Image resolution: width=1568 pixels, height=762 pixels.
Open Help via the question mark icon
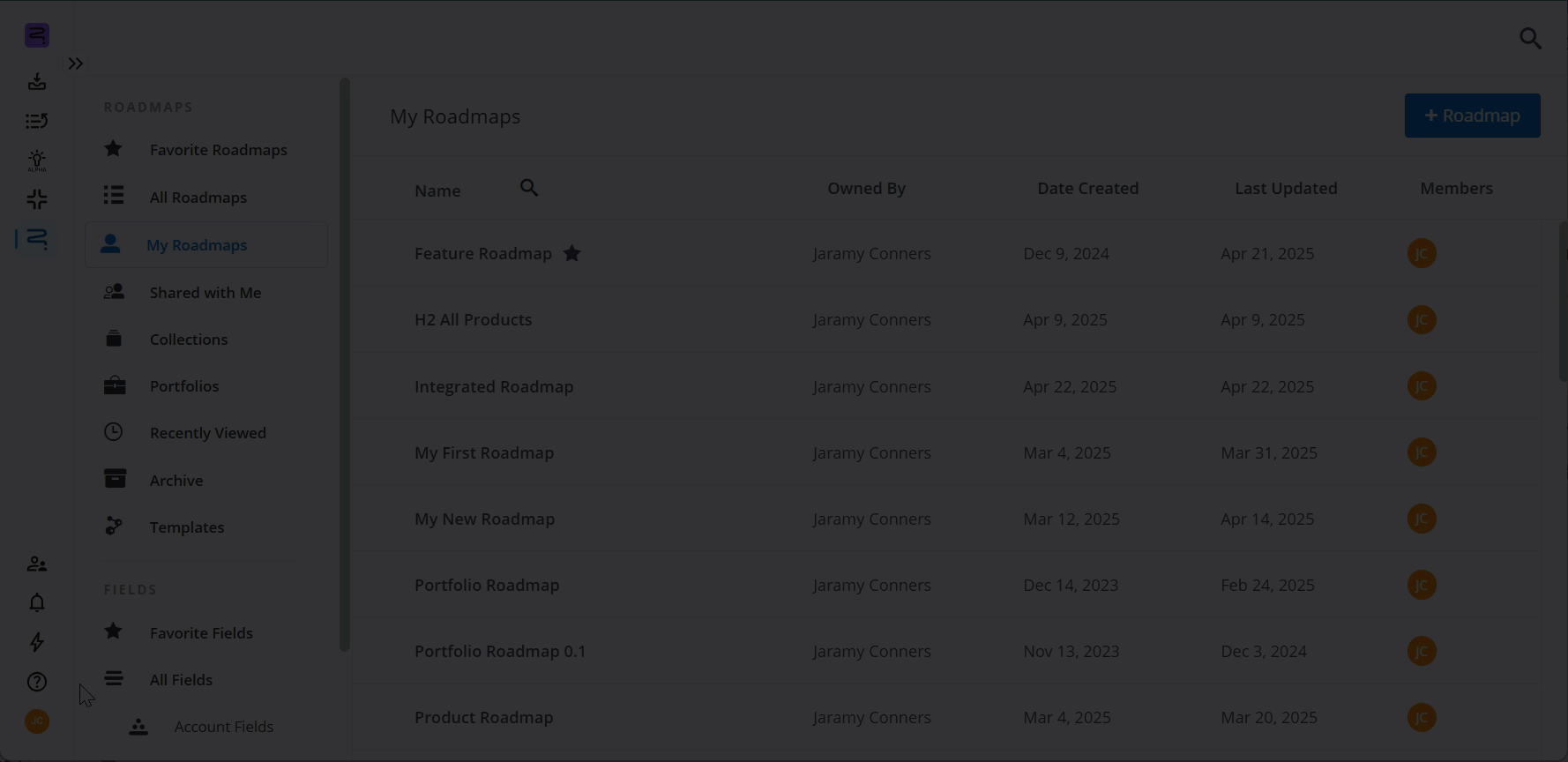36,682
